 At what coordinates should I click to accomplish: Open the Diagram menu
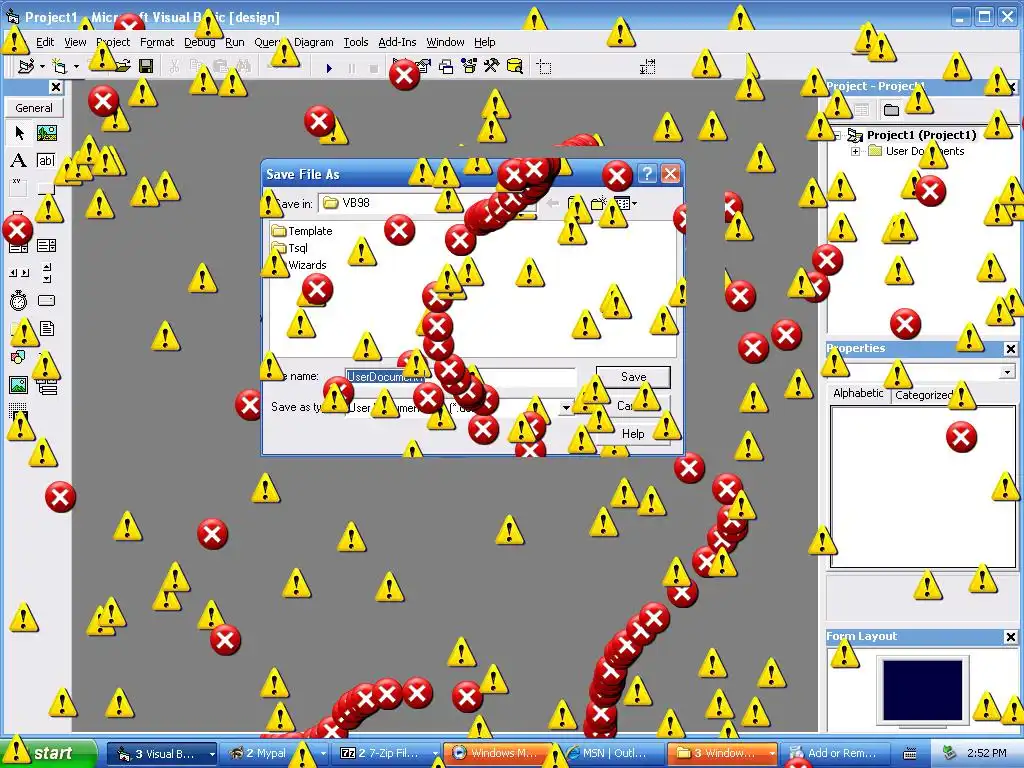pyautogui.click(x=313, y=42)
